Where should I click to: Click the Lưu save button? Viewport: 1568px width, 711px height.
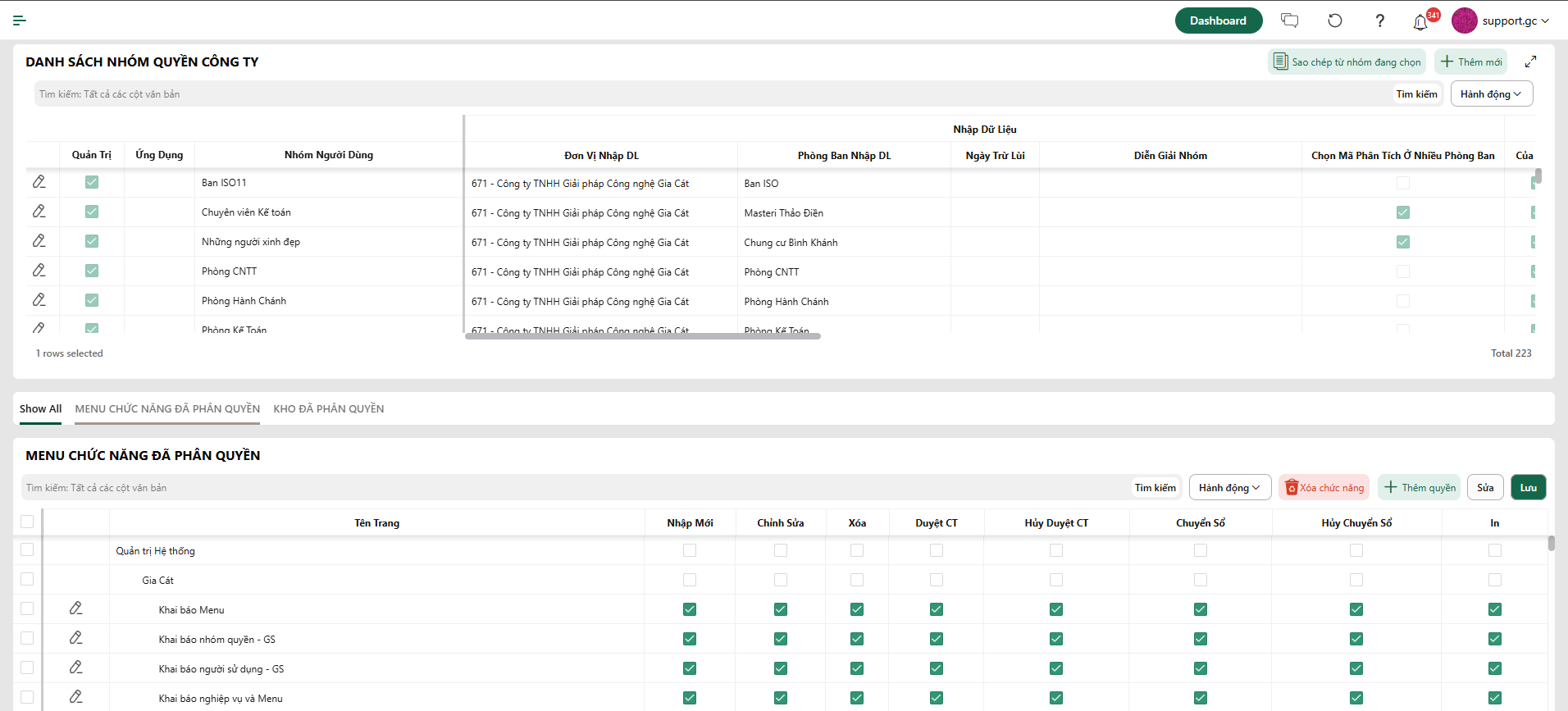(x=1529, y=487)
